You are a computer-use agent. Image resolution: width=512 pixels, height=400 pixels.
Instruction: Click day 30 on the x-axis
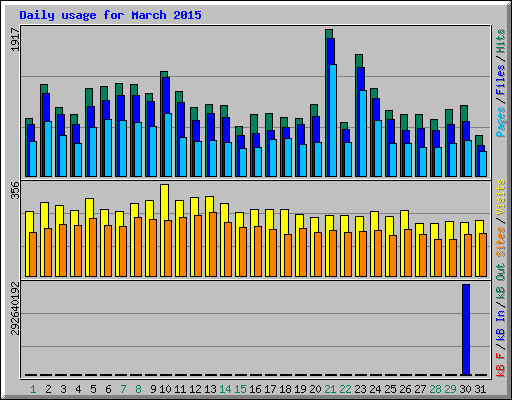pos(465,389)
